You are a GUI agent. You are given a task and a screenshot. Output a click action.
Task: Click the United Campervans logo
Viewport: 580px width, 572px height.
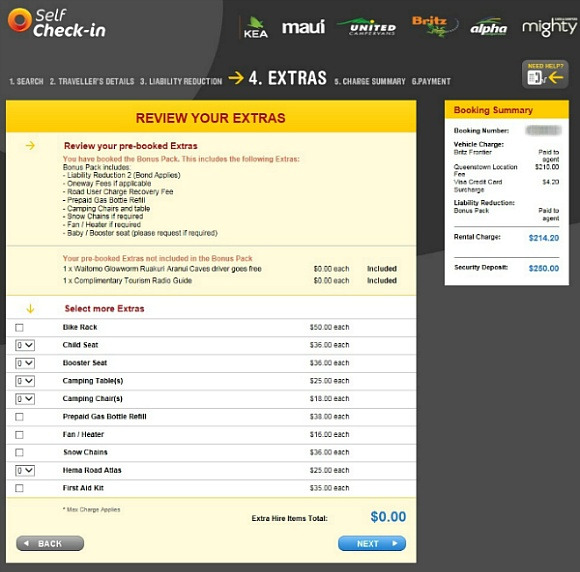[367, 27]
